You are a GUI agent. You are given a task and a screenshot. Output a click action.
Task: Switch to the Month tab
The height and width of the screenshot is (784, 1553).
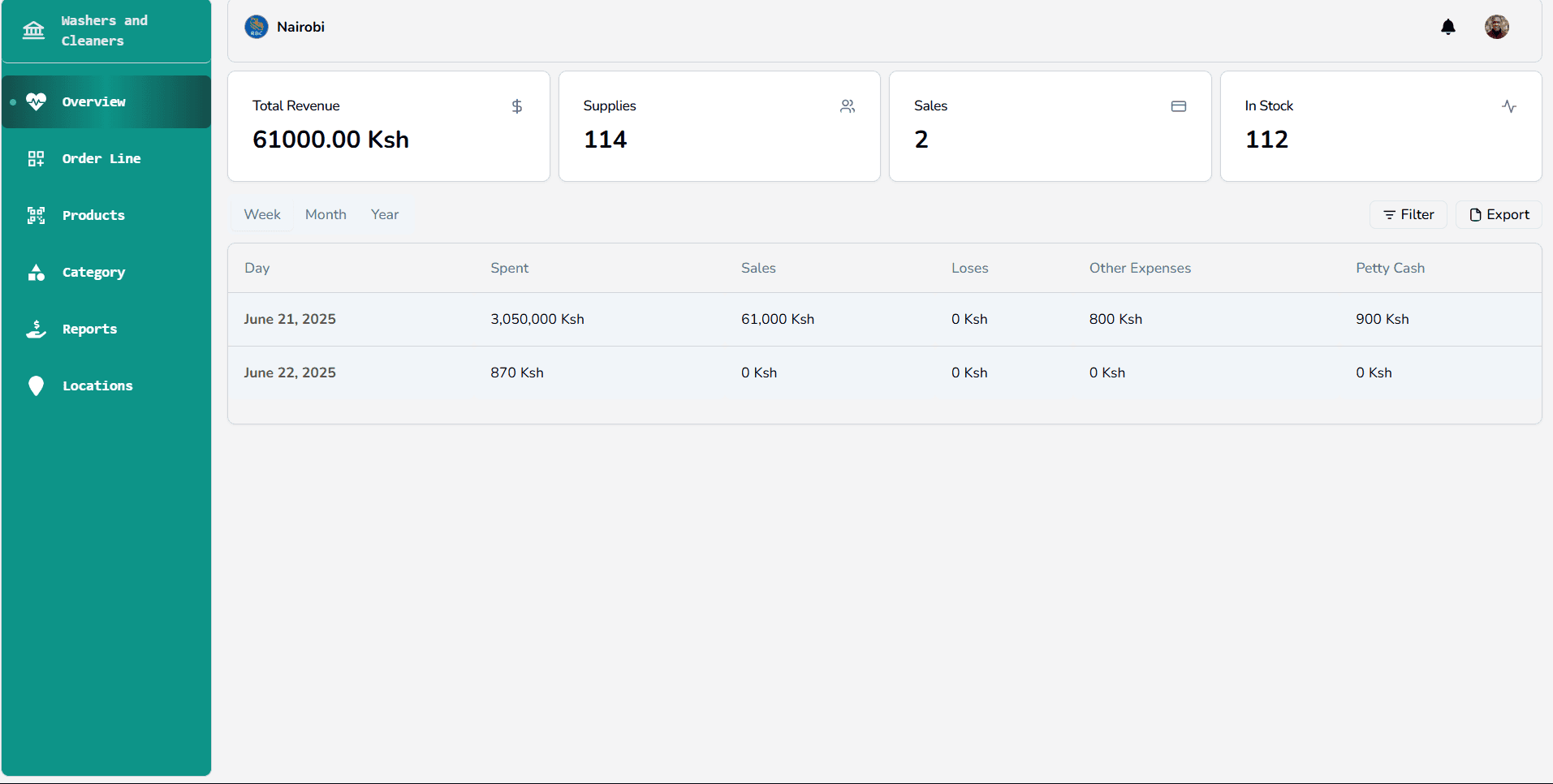click(326, 214)
